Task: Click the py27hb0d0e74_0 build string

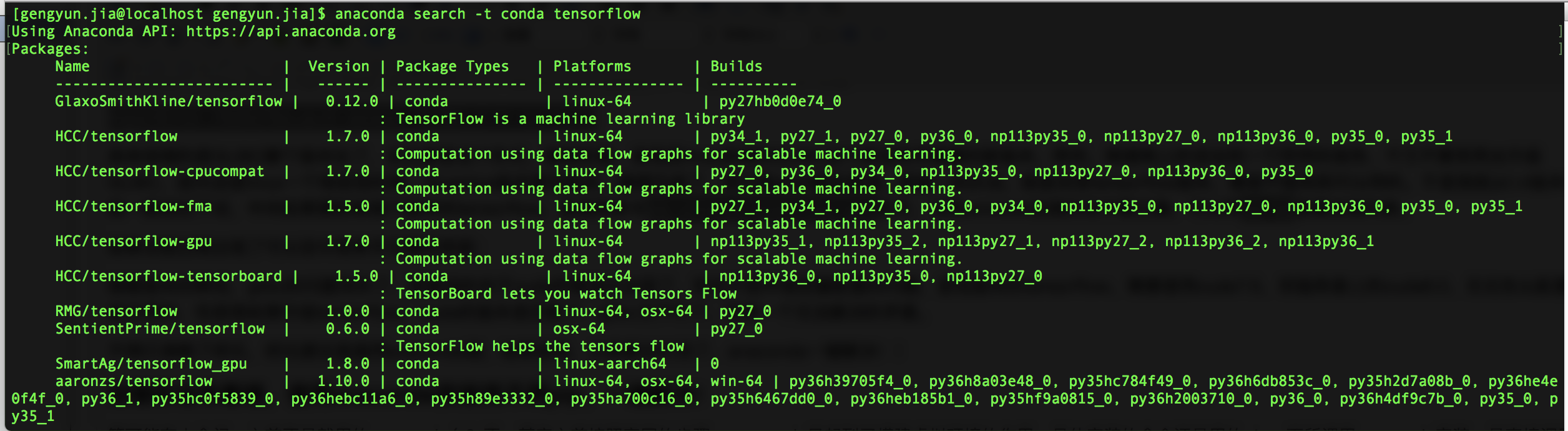Action: click(780, 101)
